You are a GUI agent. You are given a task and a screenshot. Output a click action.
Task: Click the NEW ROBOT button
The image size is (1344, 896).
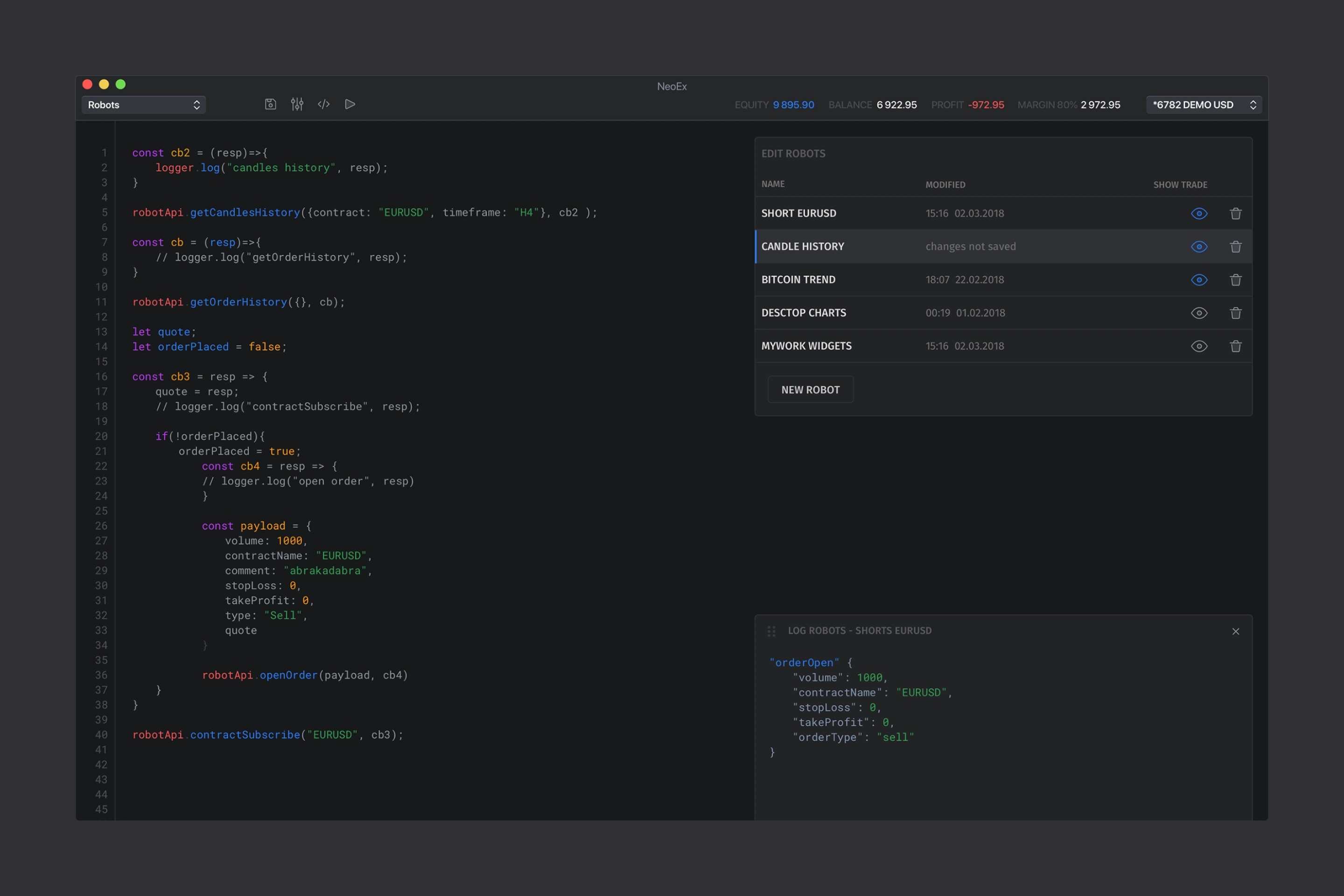[x=810, y=389]
